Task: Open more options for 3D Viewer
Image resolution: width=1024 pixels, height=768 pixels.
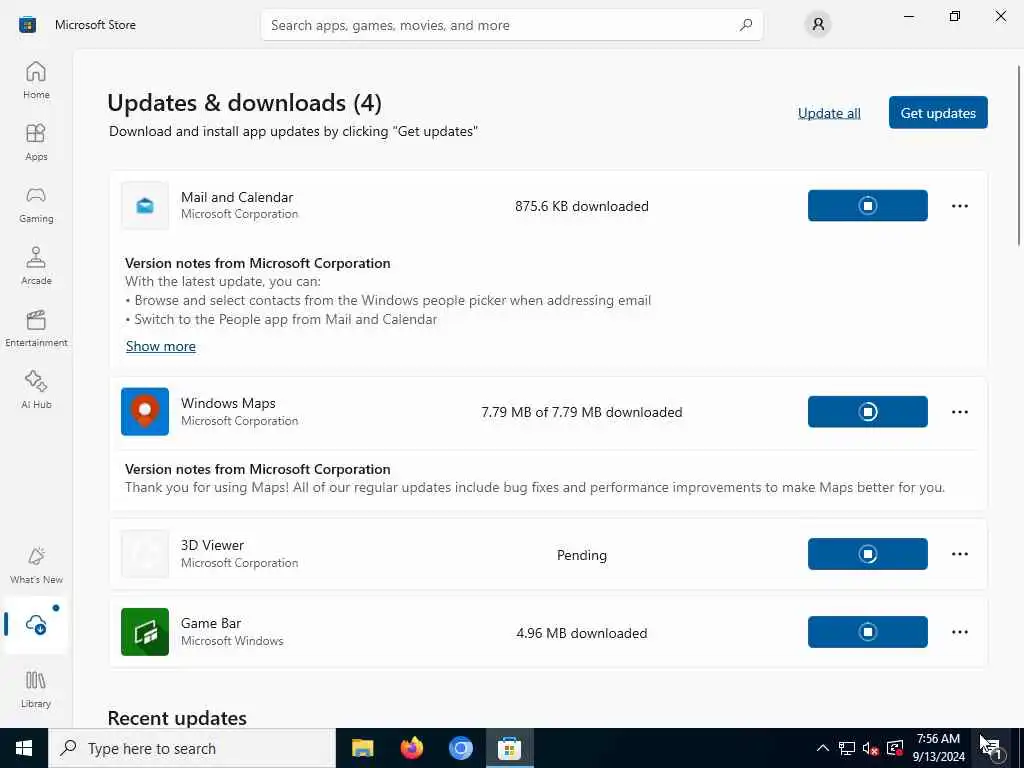Action: [x=959, y=554]
